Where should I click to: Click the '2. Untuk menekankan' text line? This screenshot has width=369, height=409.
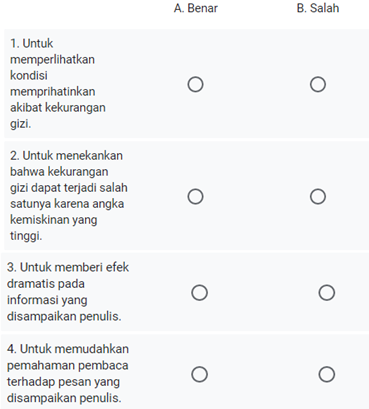click(66, 156)
